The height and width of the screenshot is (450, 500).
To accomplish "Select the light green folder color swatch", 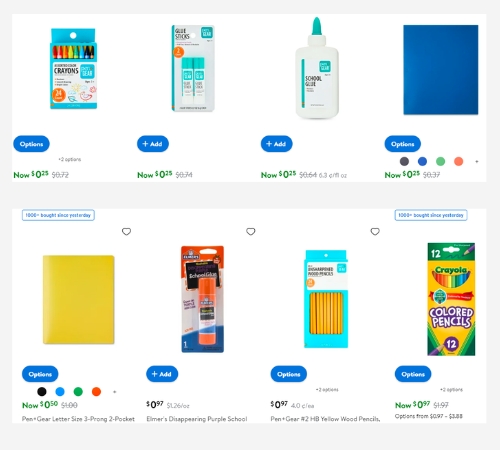I will coord(440,161).
